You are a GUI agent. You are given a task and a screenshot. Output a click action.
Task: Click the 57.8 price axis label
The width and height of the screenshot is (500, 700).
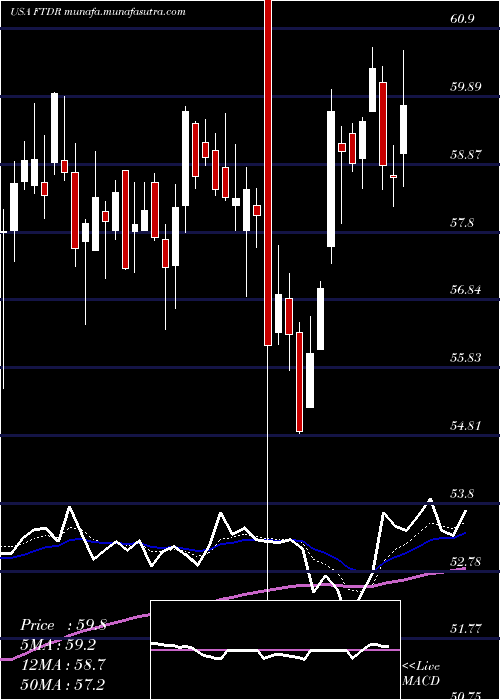click(x=462, y=222)
